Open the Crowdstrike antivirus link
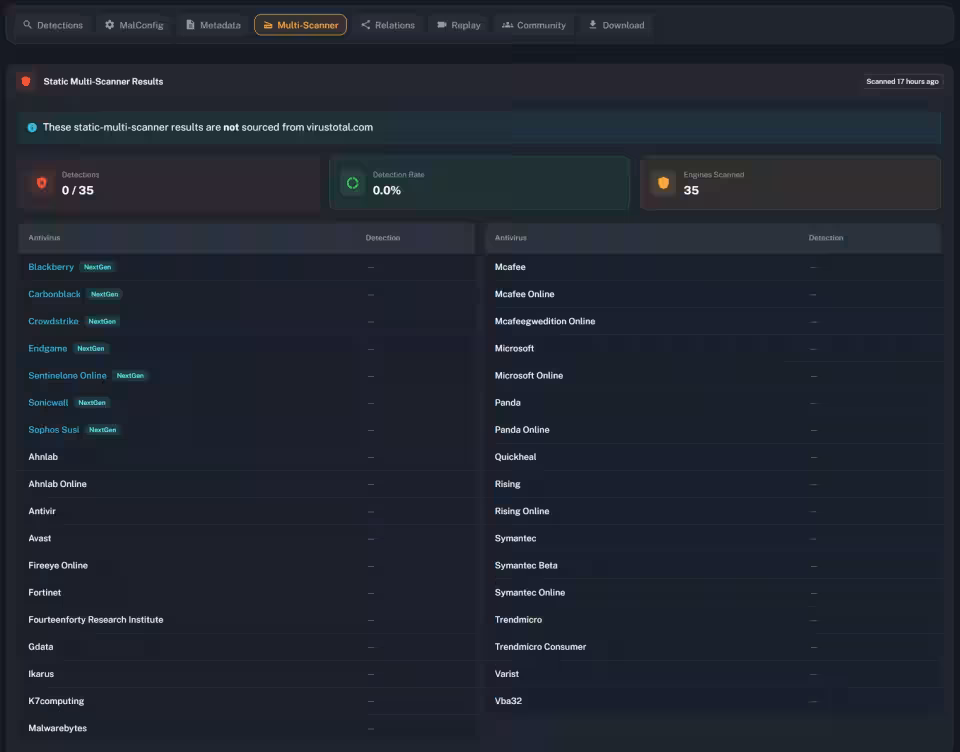The width and height of the screenshot is (960, 752). pyautogui.click(x=53, y=321)
